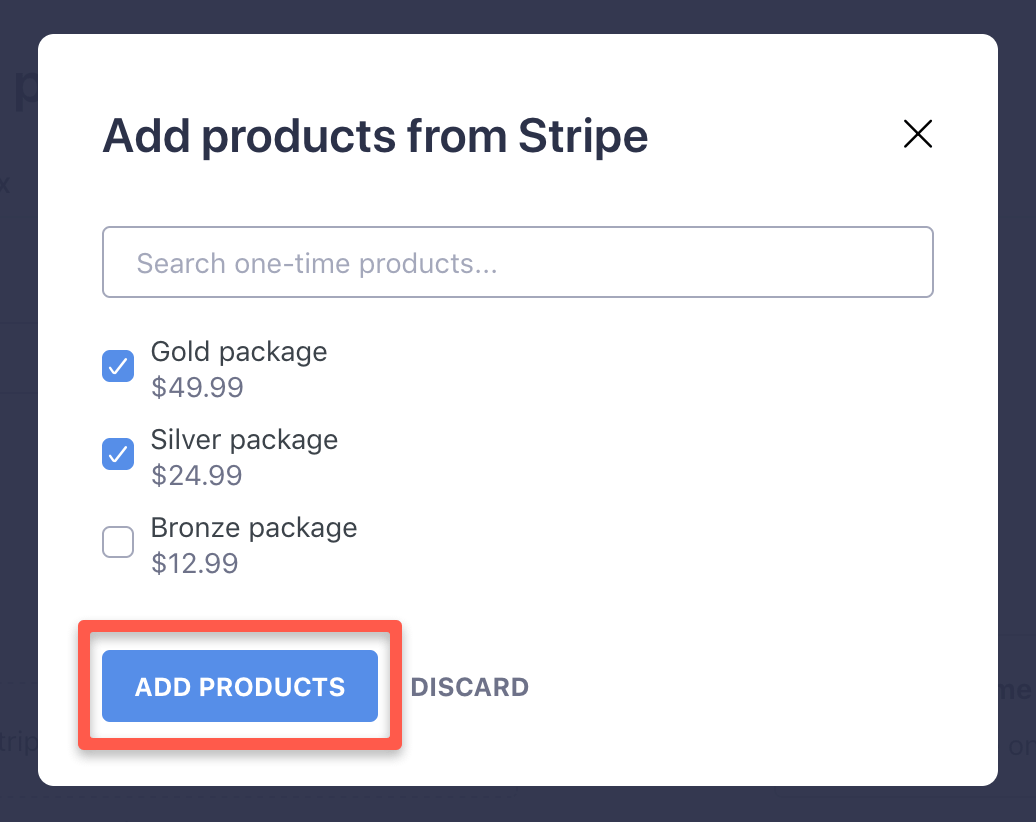
Task: Click the Add products from Stripe title
Action: coord(374,136)
